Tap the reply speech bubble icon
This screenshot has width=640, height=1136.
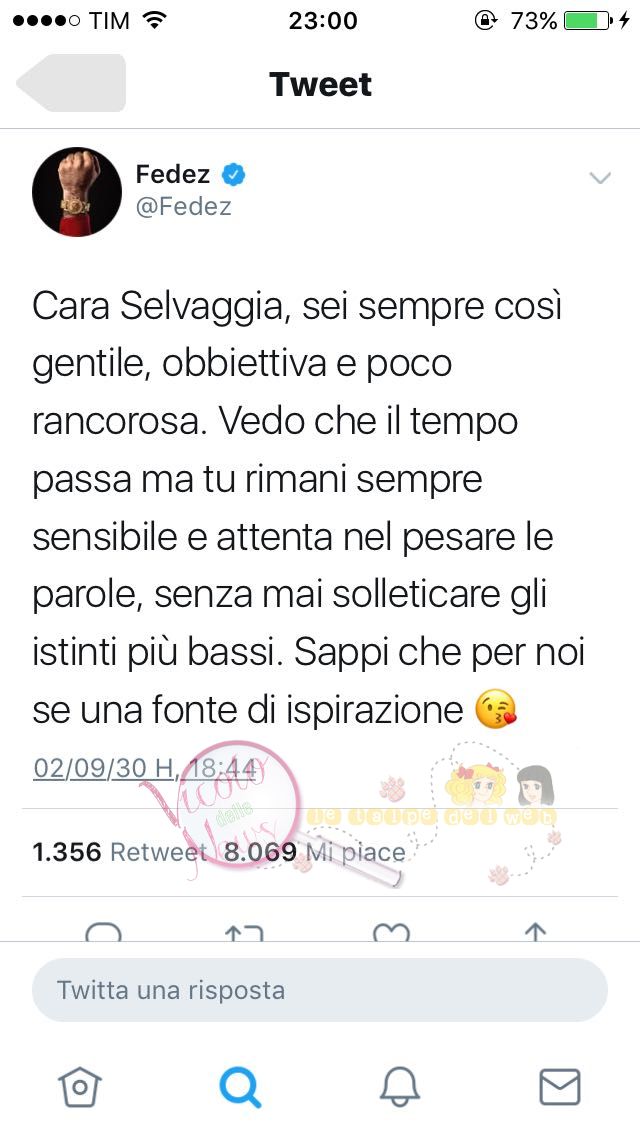click(104, 932)
